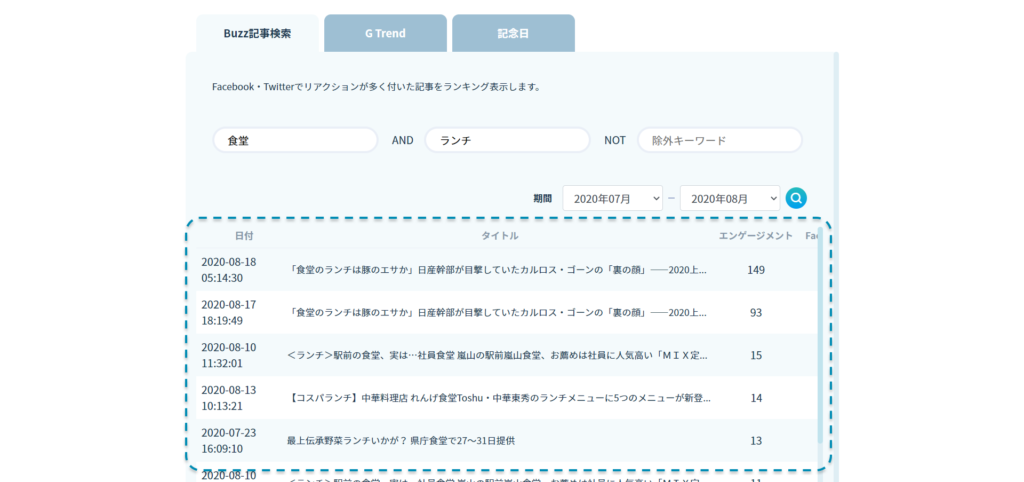Open the 記念日 tab

tap(513, 33)
